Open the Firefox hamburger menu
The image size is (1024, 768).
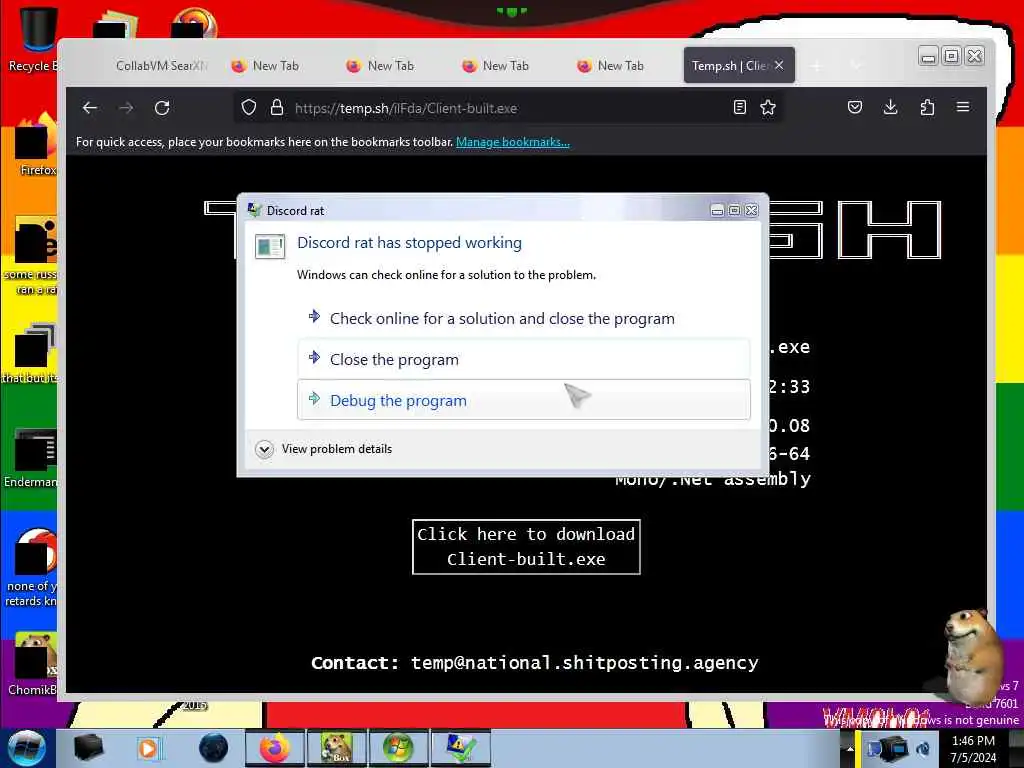click(x=963, y=107)
